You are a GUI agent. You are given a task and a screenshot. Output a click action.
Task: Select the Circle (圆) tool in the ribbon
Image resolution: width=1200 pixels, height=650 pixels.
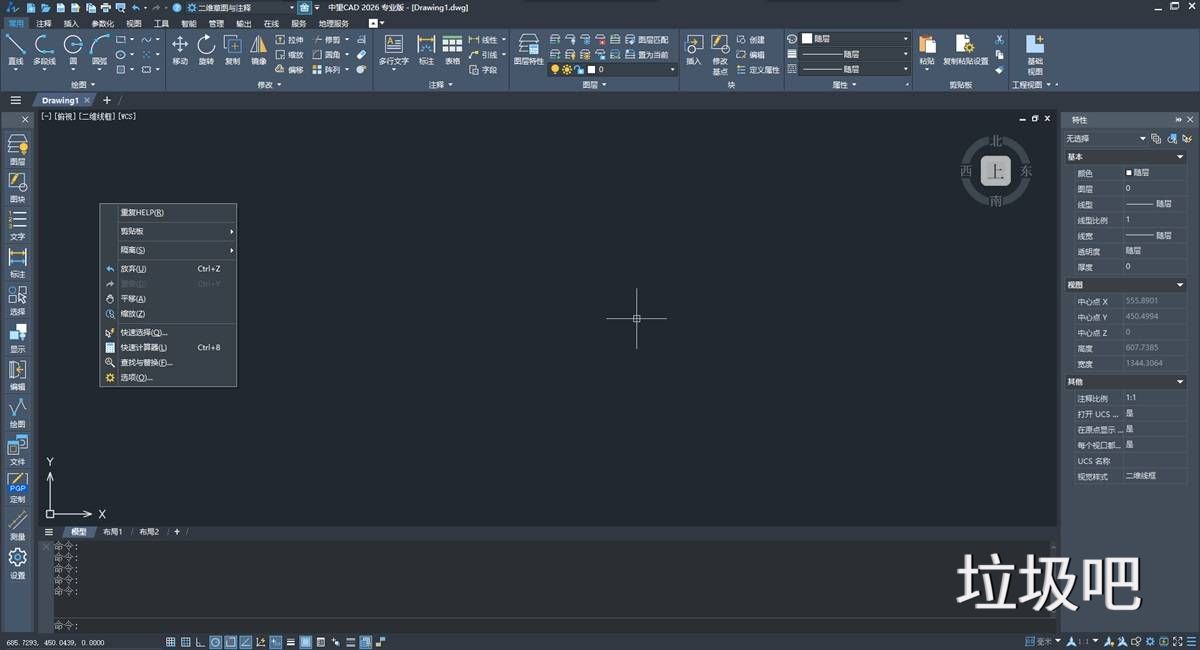(72, 45)
